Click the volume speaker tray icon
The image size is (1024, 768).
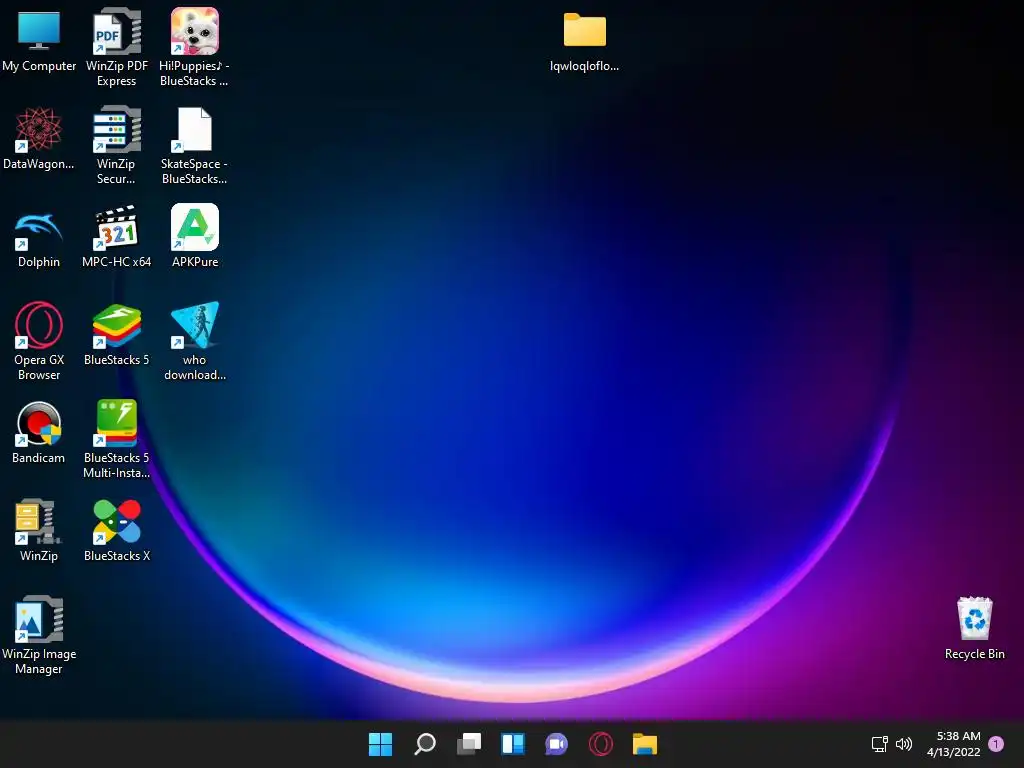pyautogui.click(x=904, y=744)
